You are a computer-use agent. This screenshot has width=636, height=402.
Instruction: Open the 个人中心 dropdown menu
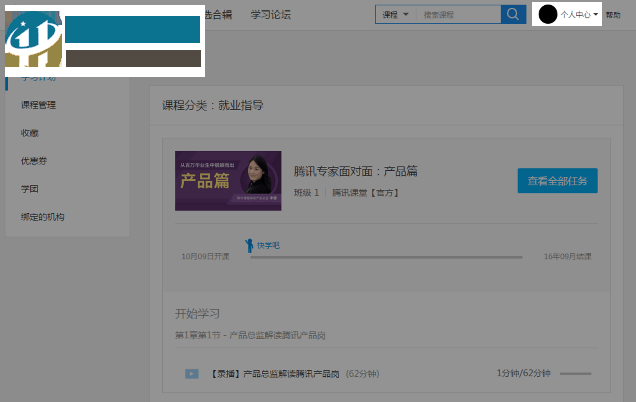coord(579,15)
